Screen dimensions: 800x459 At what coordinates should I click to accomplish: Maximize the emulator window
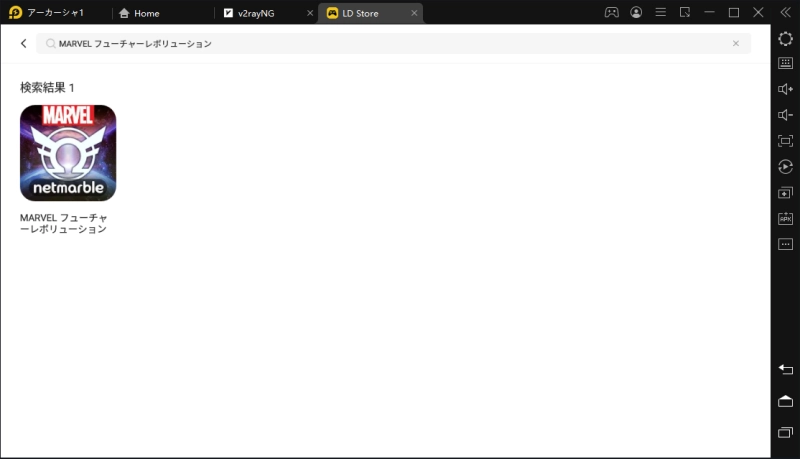pos(734,12)
